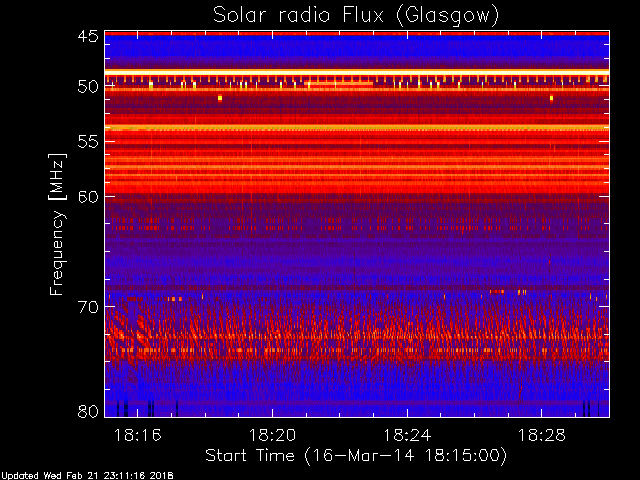Click the '60' frequency tick label
Screen dimensions: 640x480
88,197
